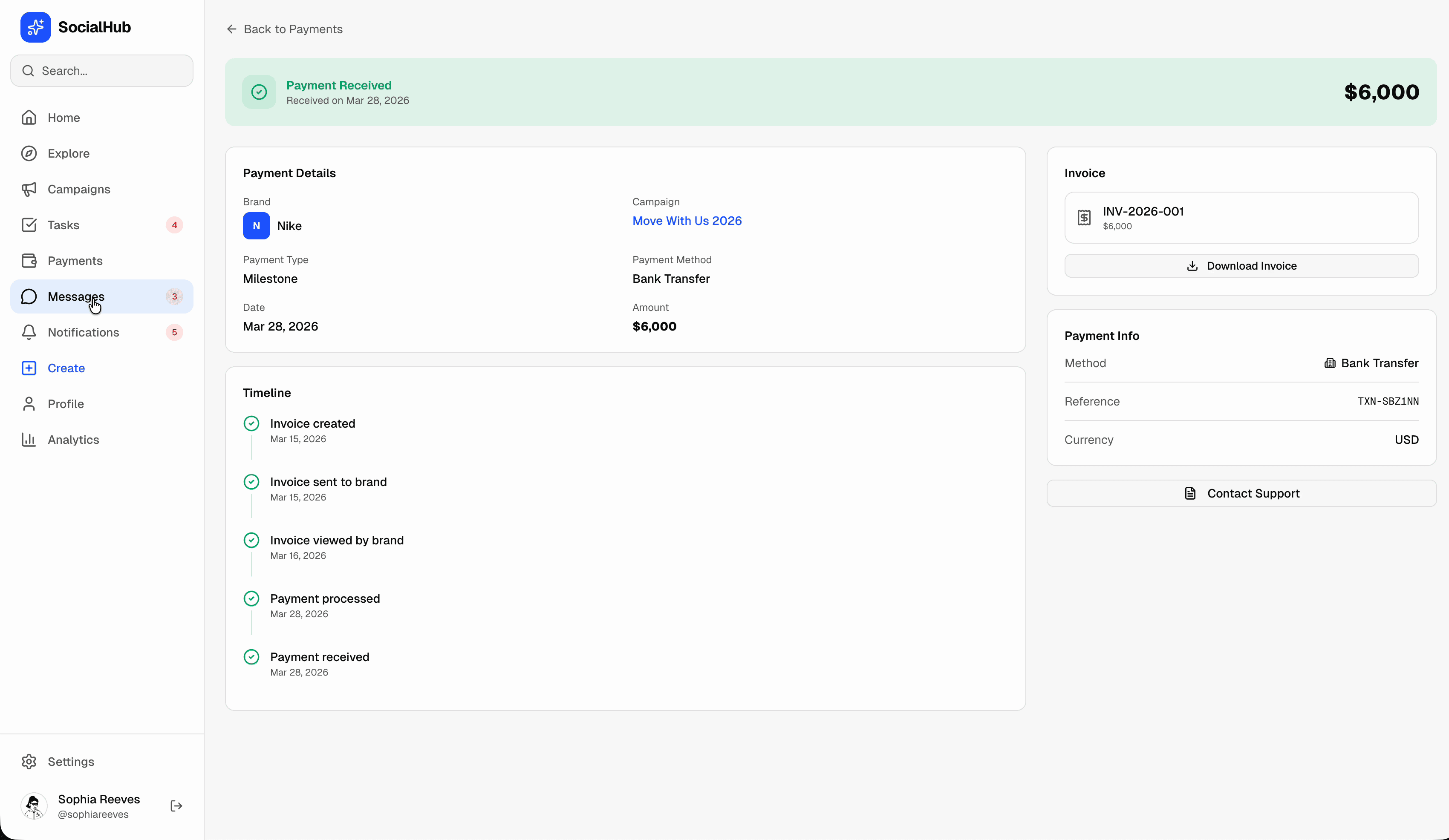Open Analytics via the bar chart icon
Viewport: 1449px width, 840px height.
[29, 440]
